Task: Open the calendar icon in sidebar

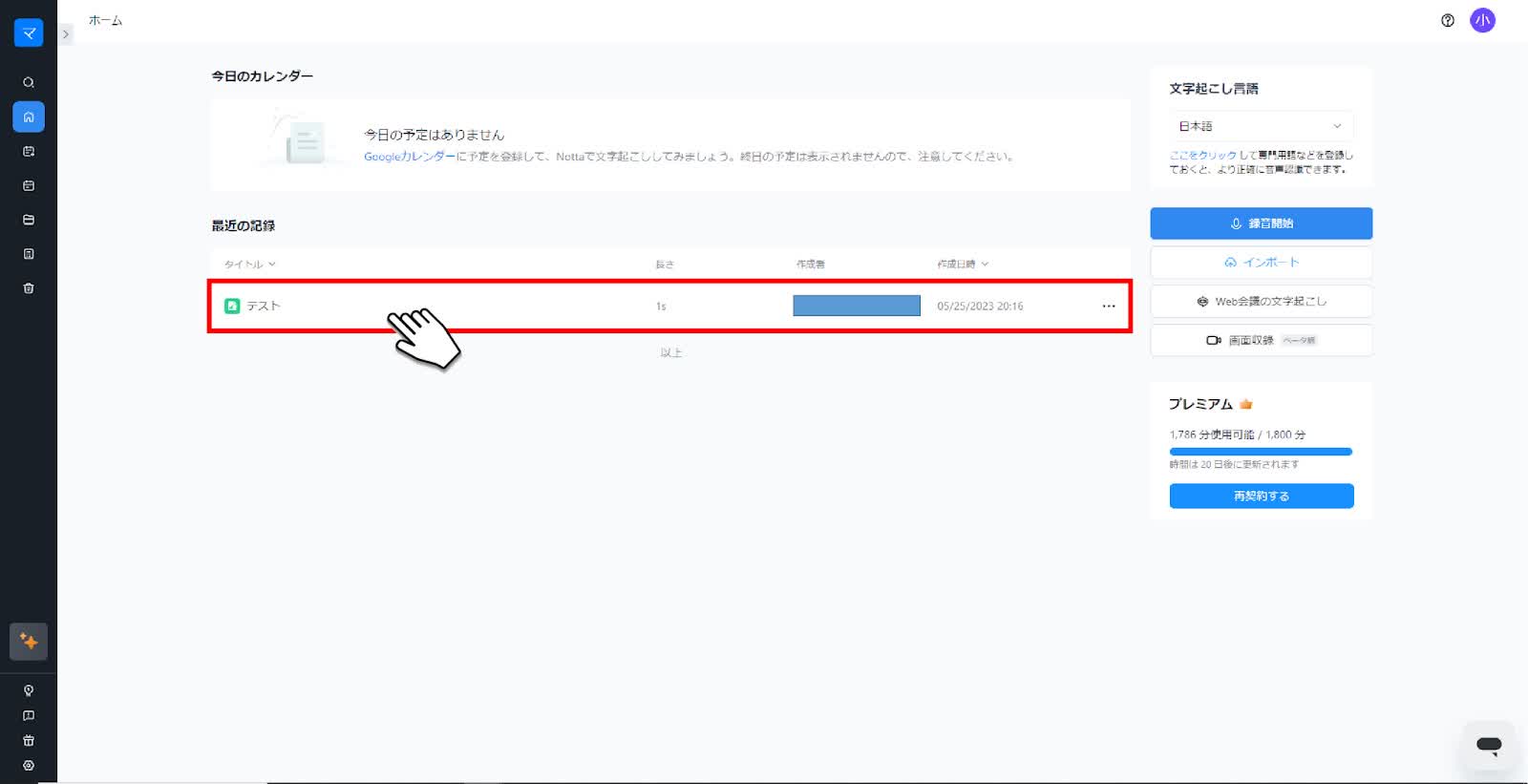Action: coord(29,185)
